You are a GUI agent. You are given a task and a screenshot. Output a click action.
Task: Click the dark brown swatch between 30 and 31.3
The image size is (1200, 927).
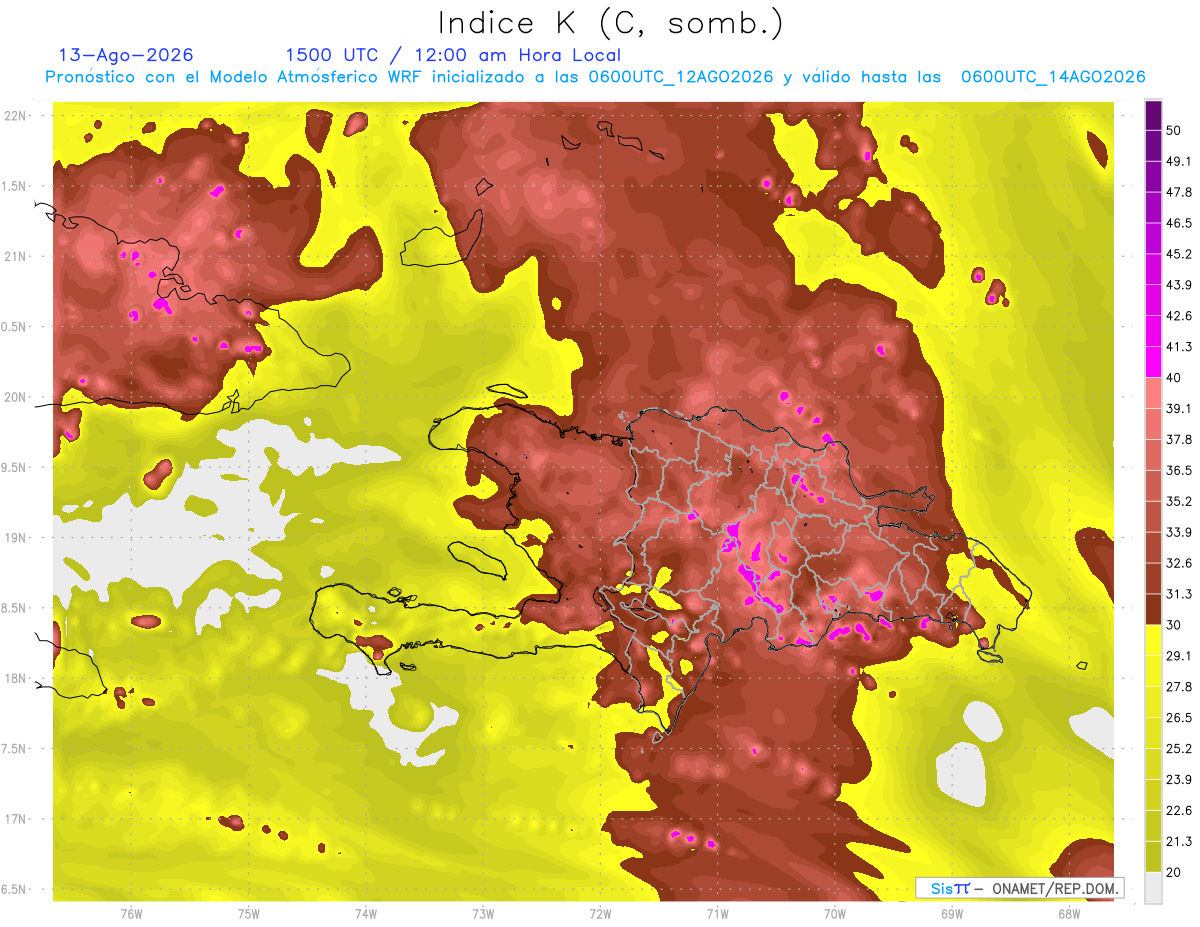(x=1153, y=609)
